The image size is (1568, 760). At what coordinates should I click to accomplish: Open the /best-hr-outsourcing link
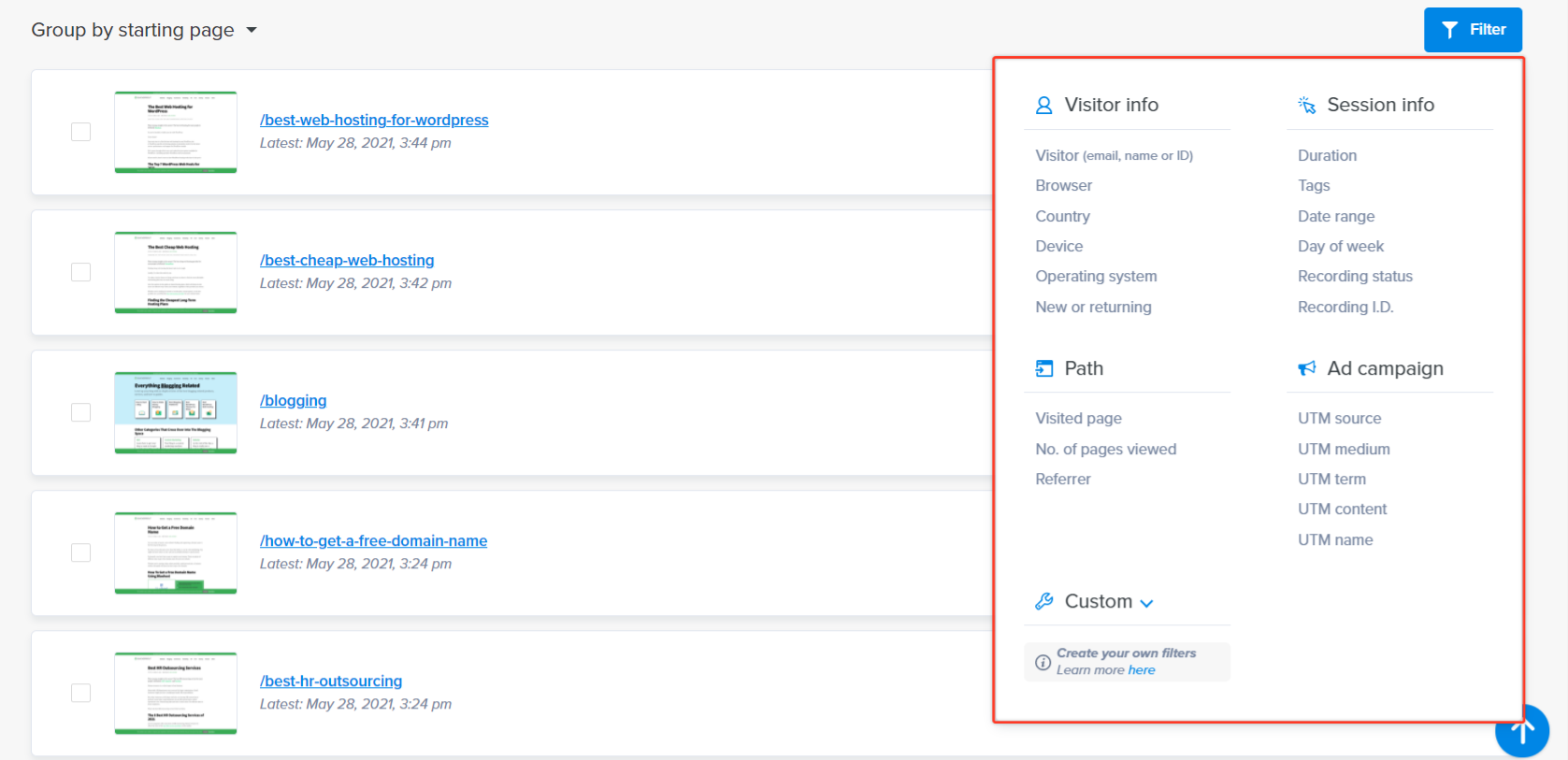click(331, 681)
